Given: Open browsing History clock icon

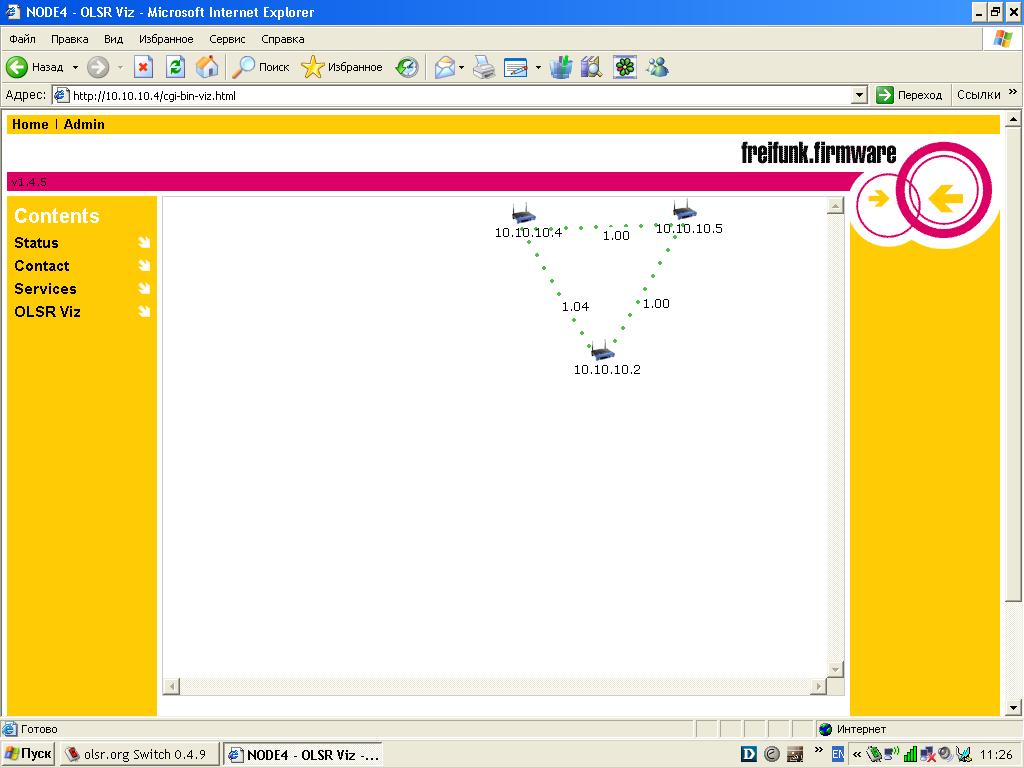Looking at the screenshot, I should 407,67.
